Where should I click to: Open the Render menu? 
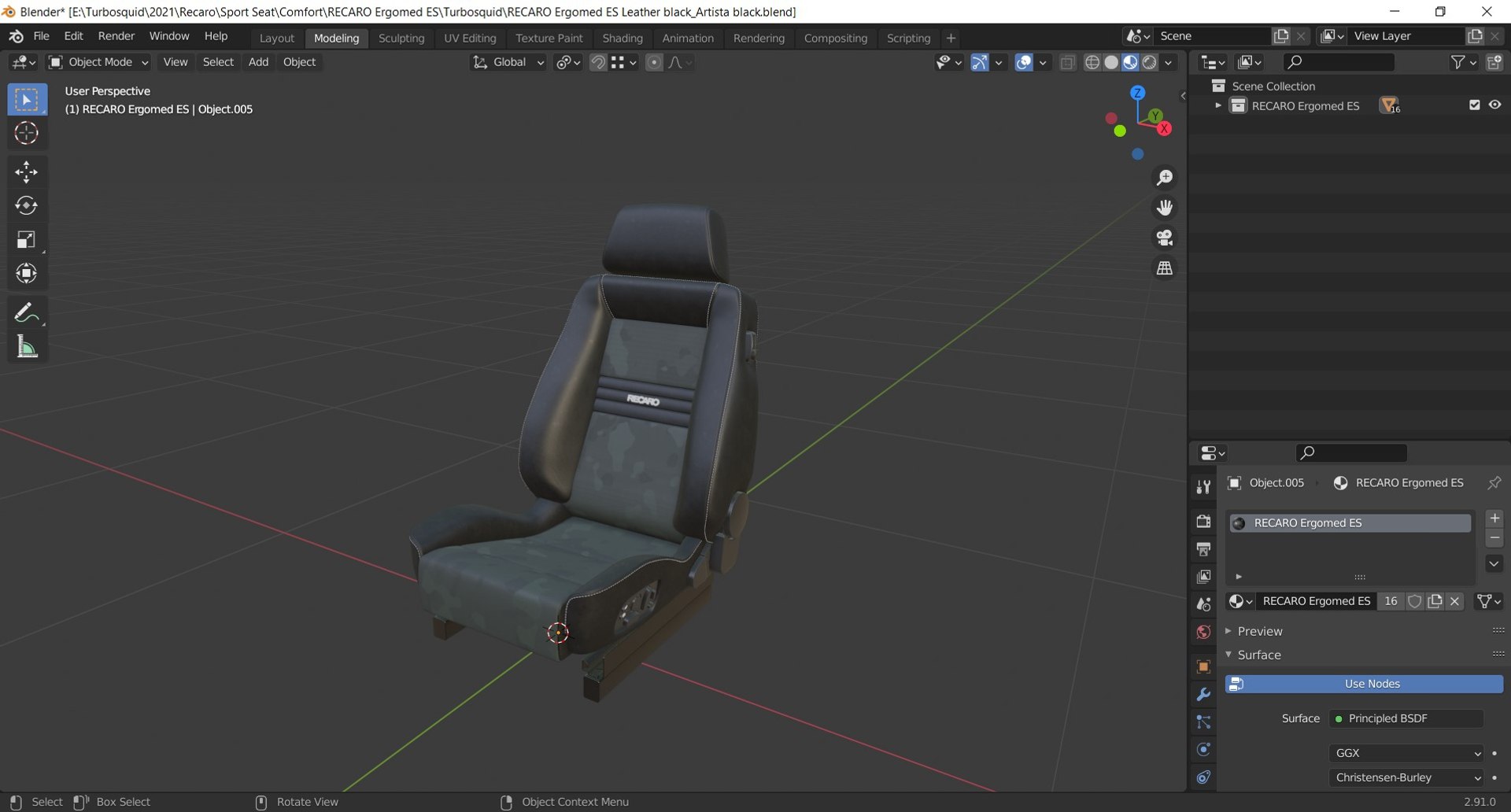click(x=116, y=36)
